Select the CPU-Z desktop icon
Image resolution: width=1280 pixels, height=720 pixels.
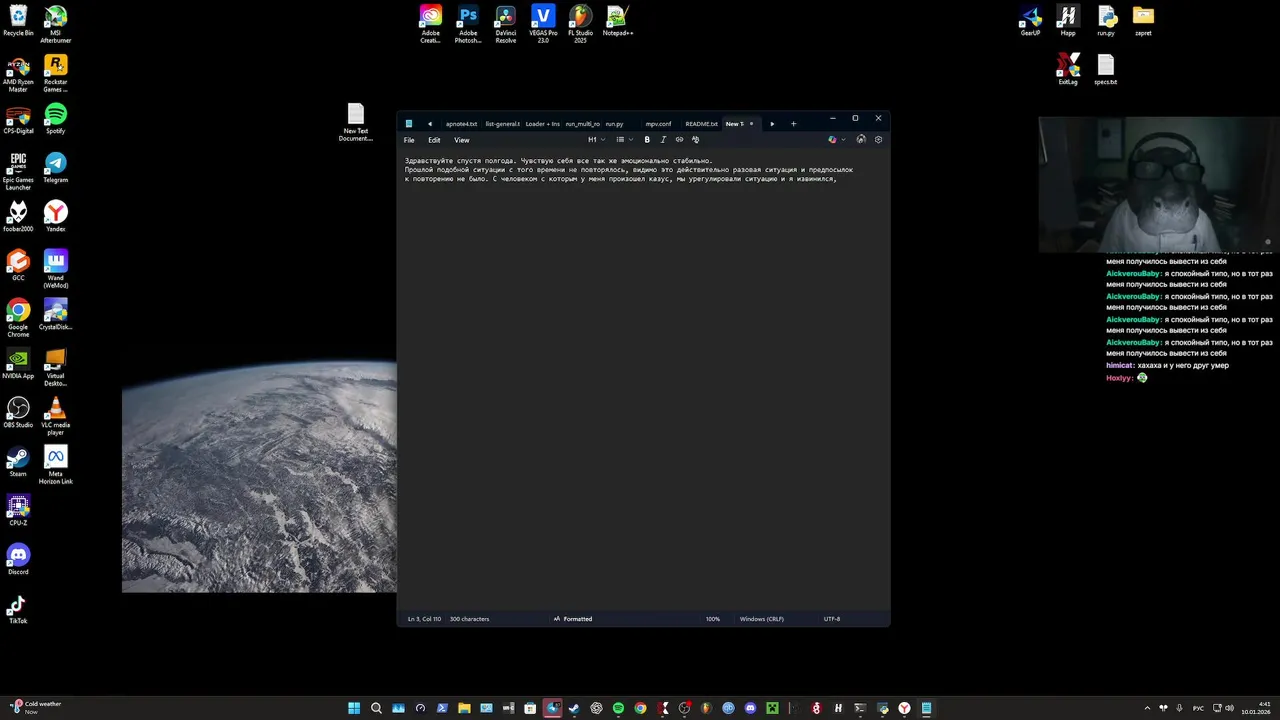(18, 511)
